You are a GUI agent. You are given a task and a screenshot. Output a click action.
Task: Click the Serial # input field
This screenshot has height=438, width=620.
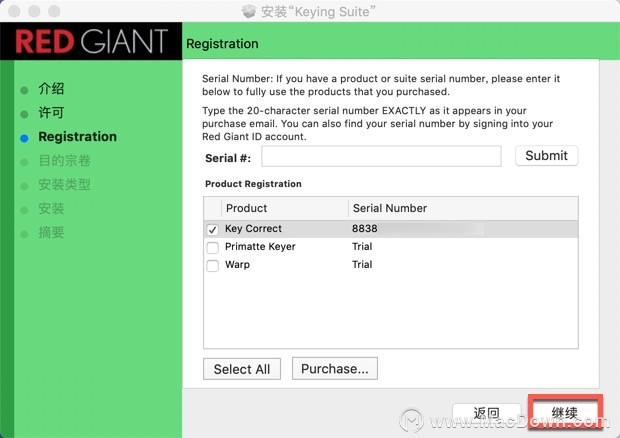(381, 156)
